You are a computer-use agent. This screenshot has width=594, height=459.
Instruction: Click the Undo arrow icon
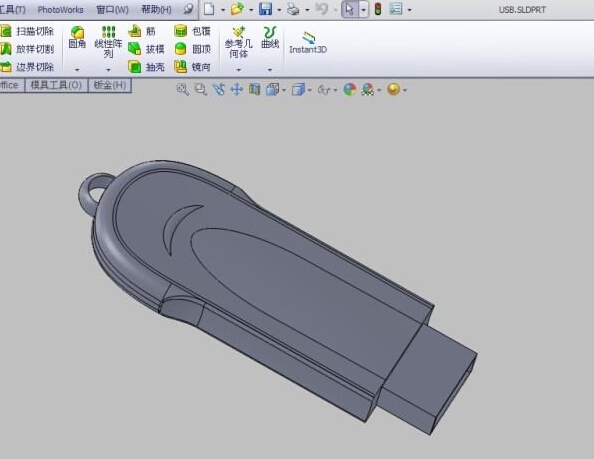(322, 8)
